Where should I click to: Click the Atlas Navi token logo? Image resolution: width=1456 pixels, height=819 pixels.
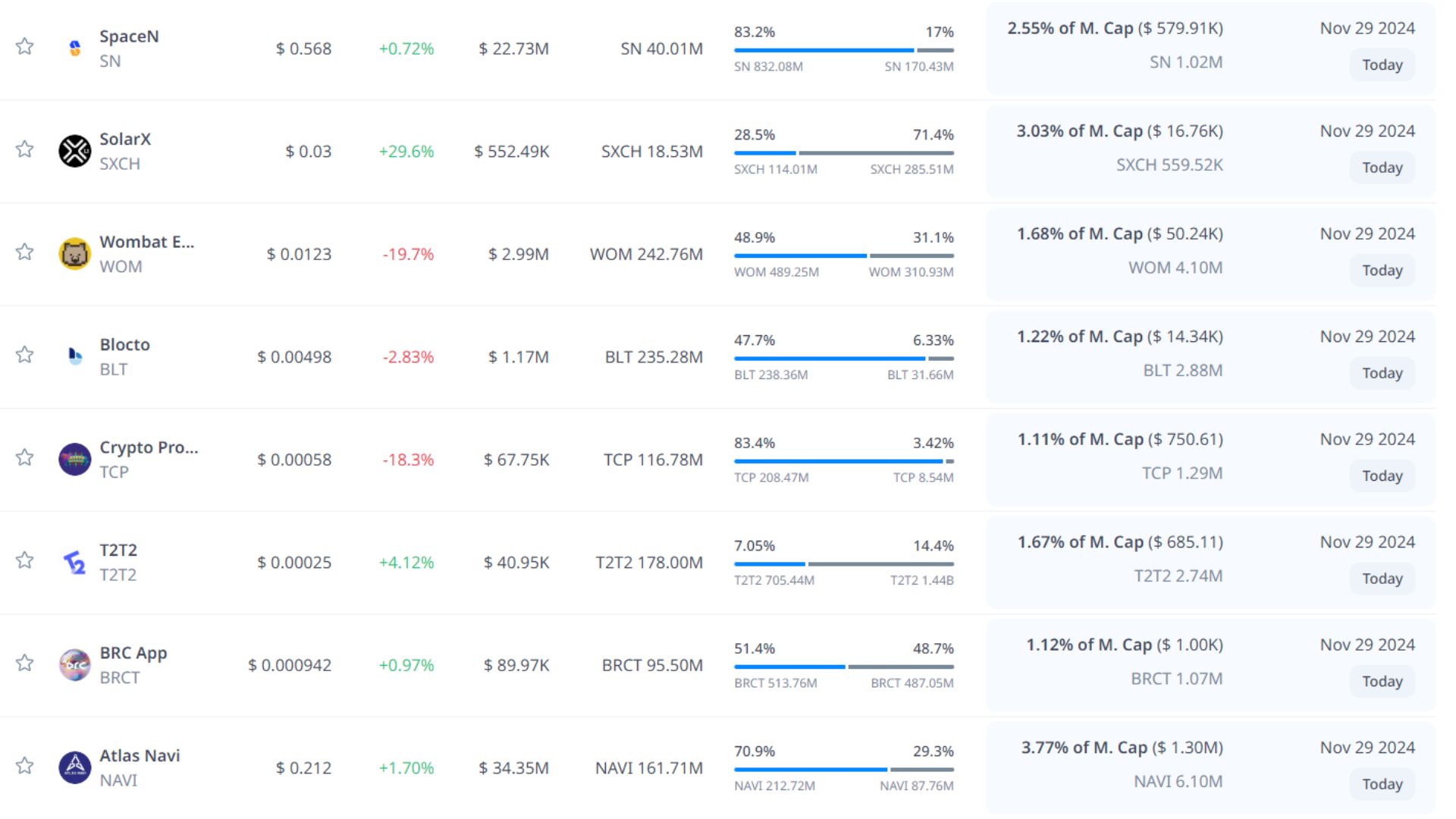[x=74, y=767]
